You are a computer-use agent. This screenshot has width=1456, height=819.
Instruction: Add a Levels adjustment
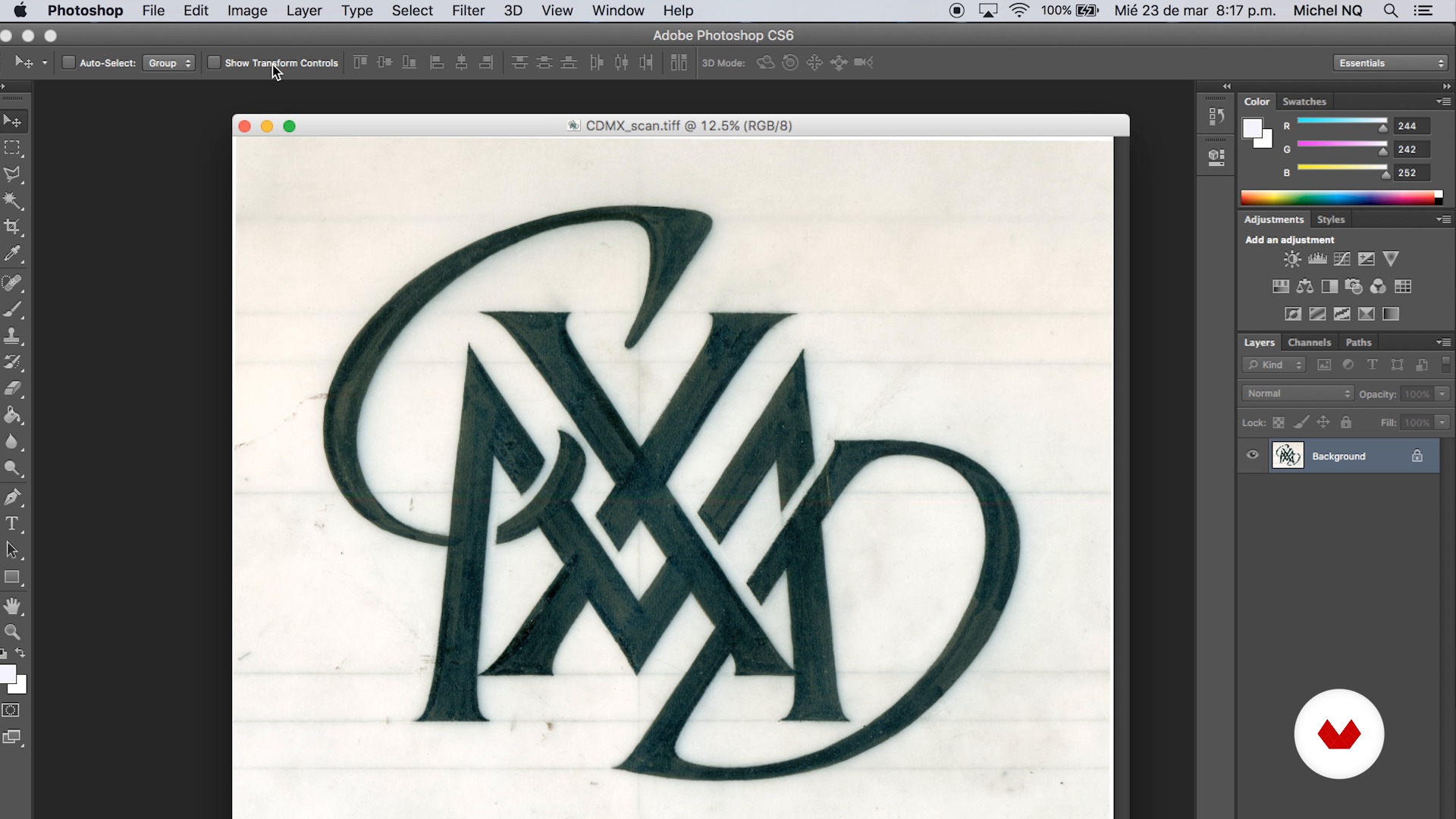[1317, 259]
